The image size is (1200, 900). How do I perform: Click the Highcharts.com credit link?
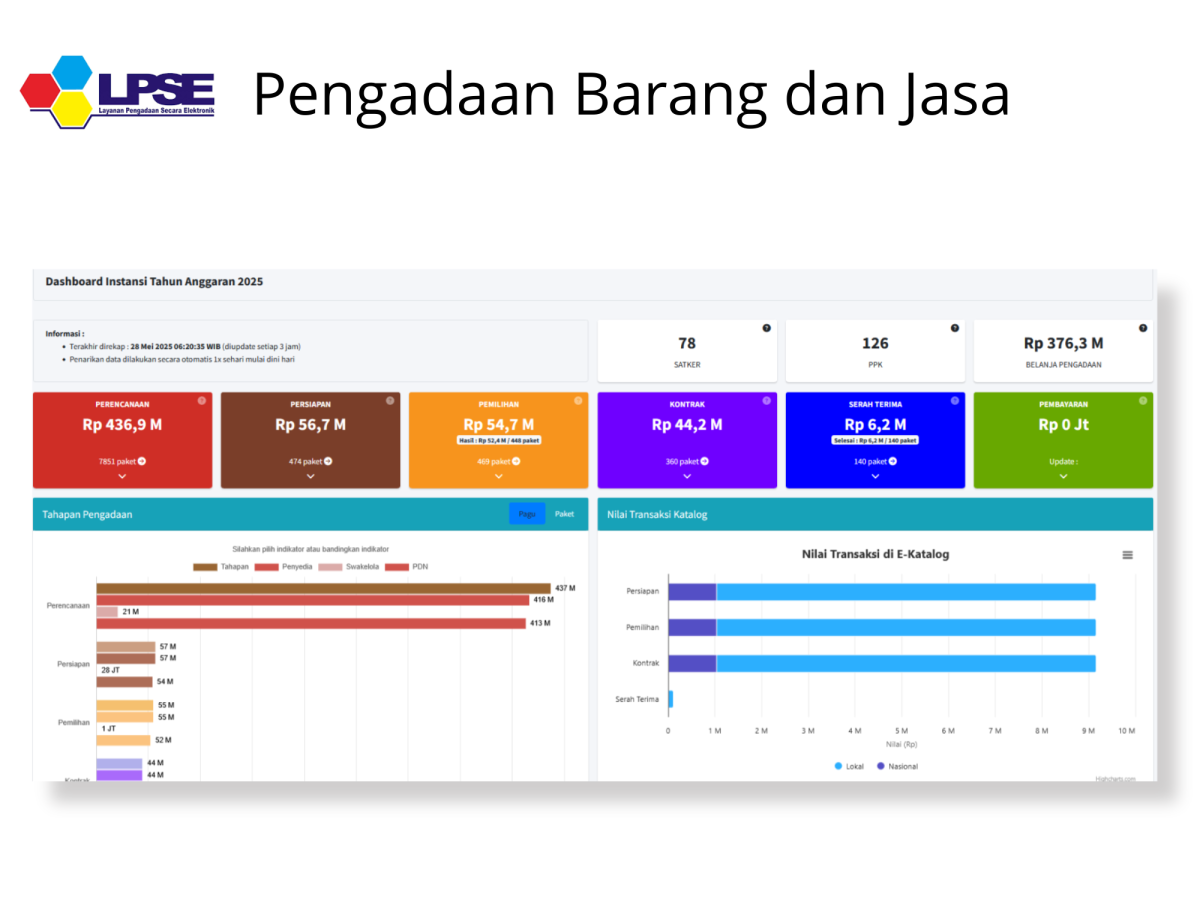click(1115, 778)
